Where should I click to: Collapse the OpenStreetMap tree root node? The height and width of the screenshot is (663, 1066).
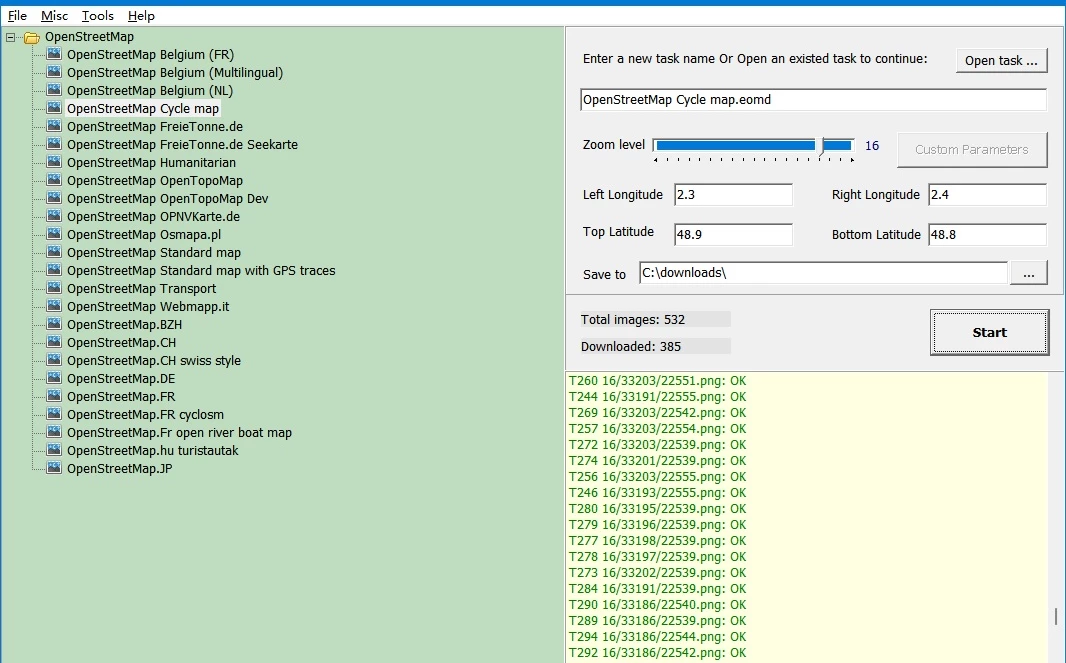tap(10, 37)
